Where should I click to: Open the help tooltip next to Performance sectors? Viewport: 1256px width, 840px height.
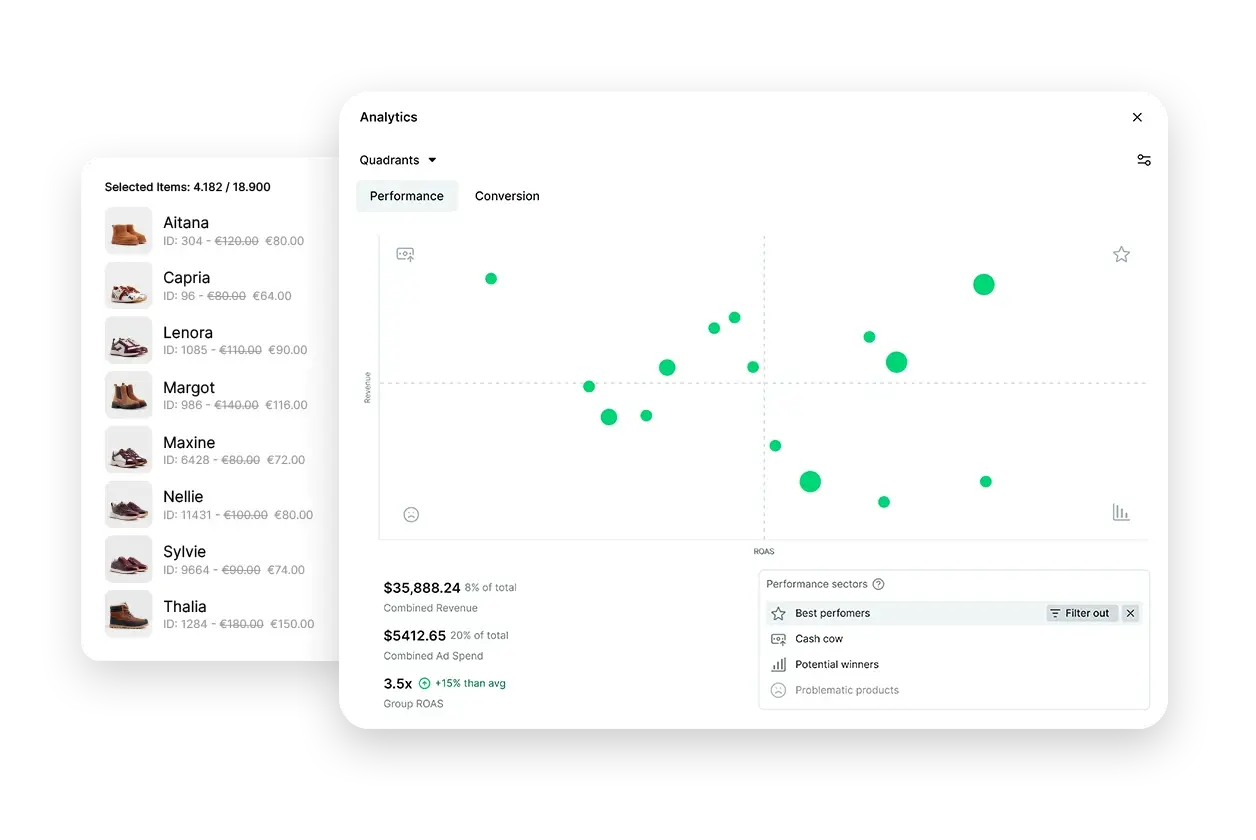tap(878, 584)
